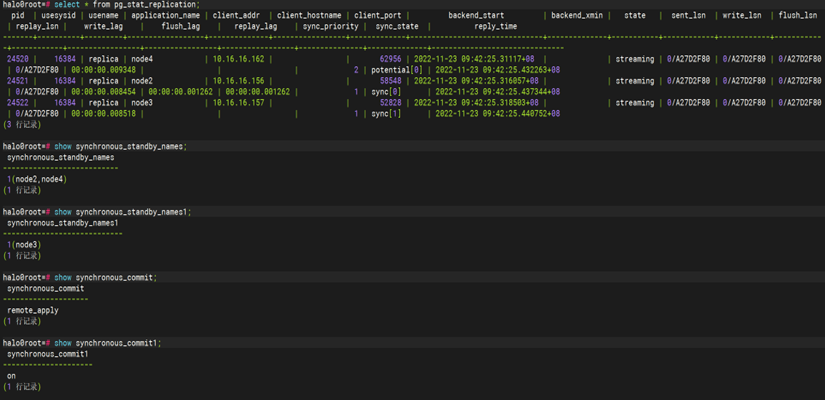The height and width of the screenshot is (400, 825).
Task: Click client port 58548
Action: pos(390,81)
